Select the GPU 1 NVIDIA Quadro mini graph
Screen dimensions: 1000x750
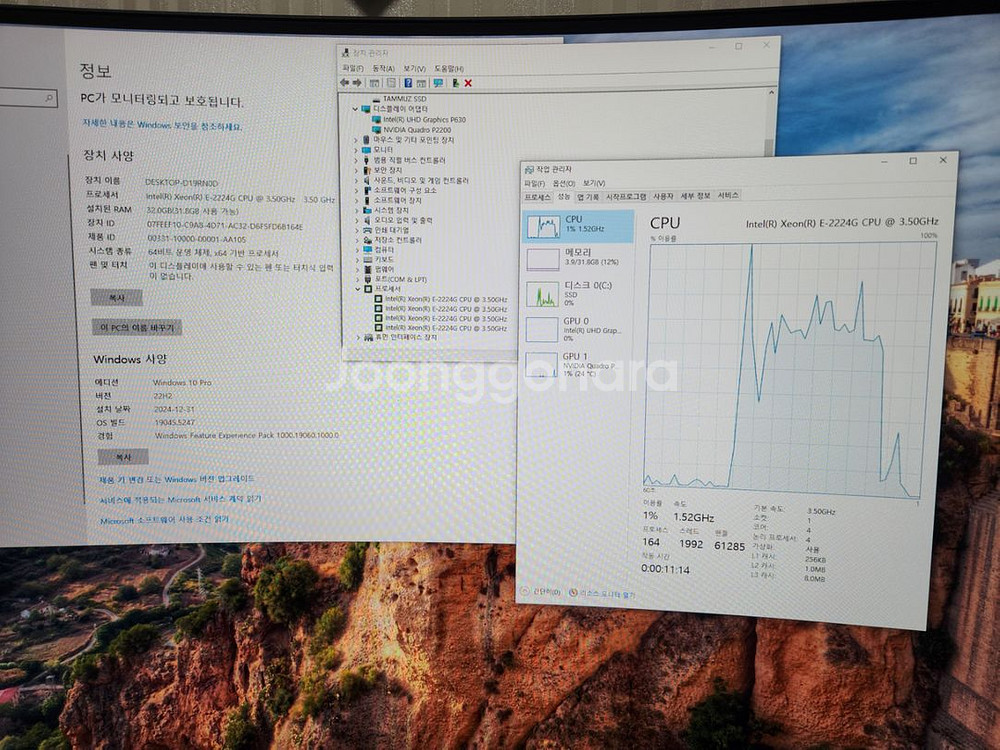tap(541, 365)
